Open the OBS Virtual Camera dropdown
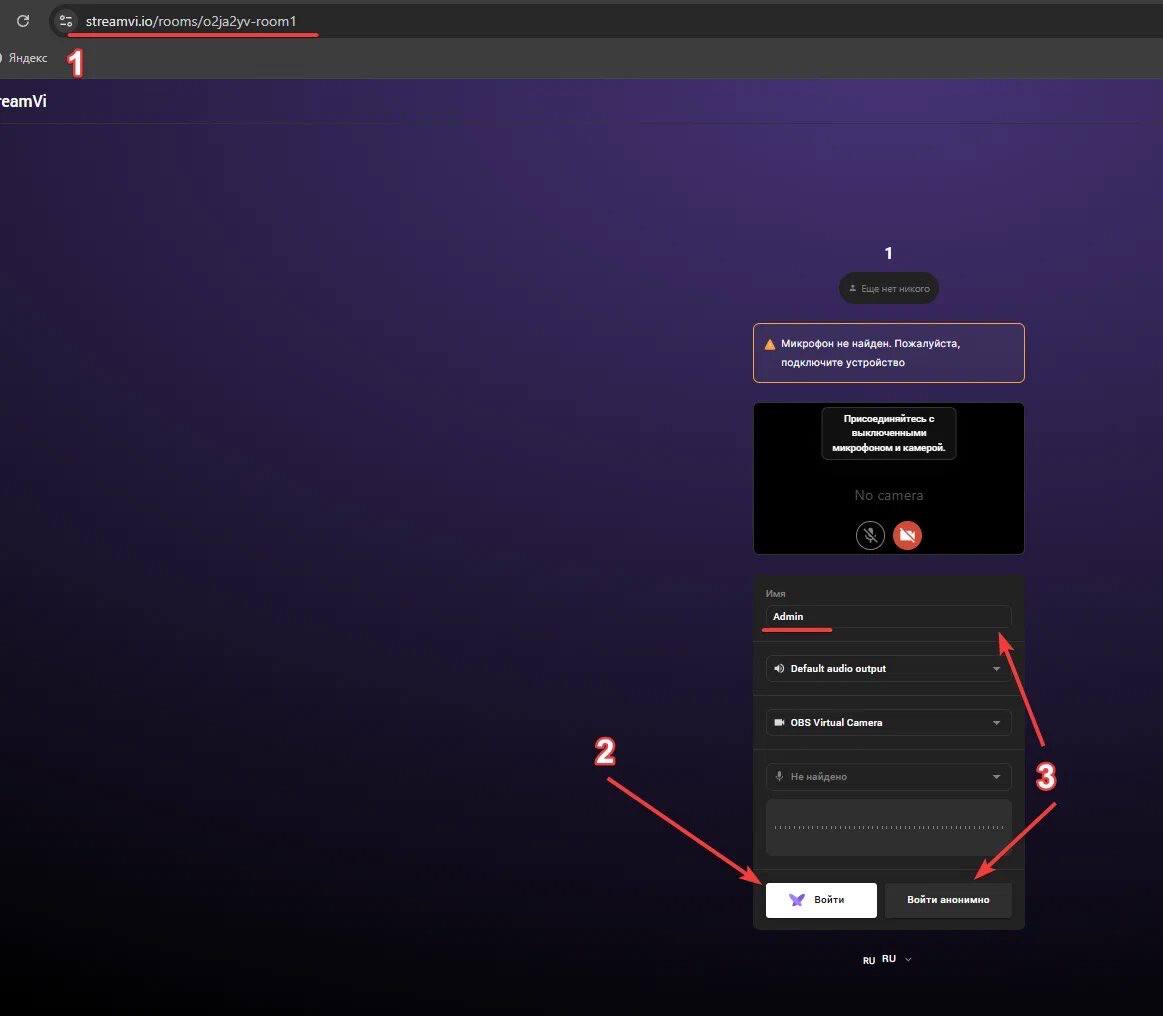The width and height of the screenshot is (1163, 1016). tap(889, 722)
